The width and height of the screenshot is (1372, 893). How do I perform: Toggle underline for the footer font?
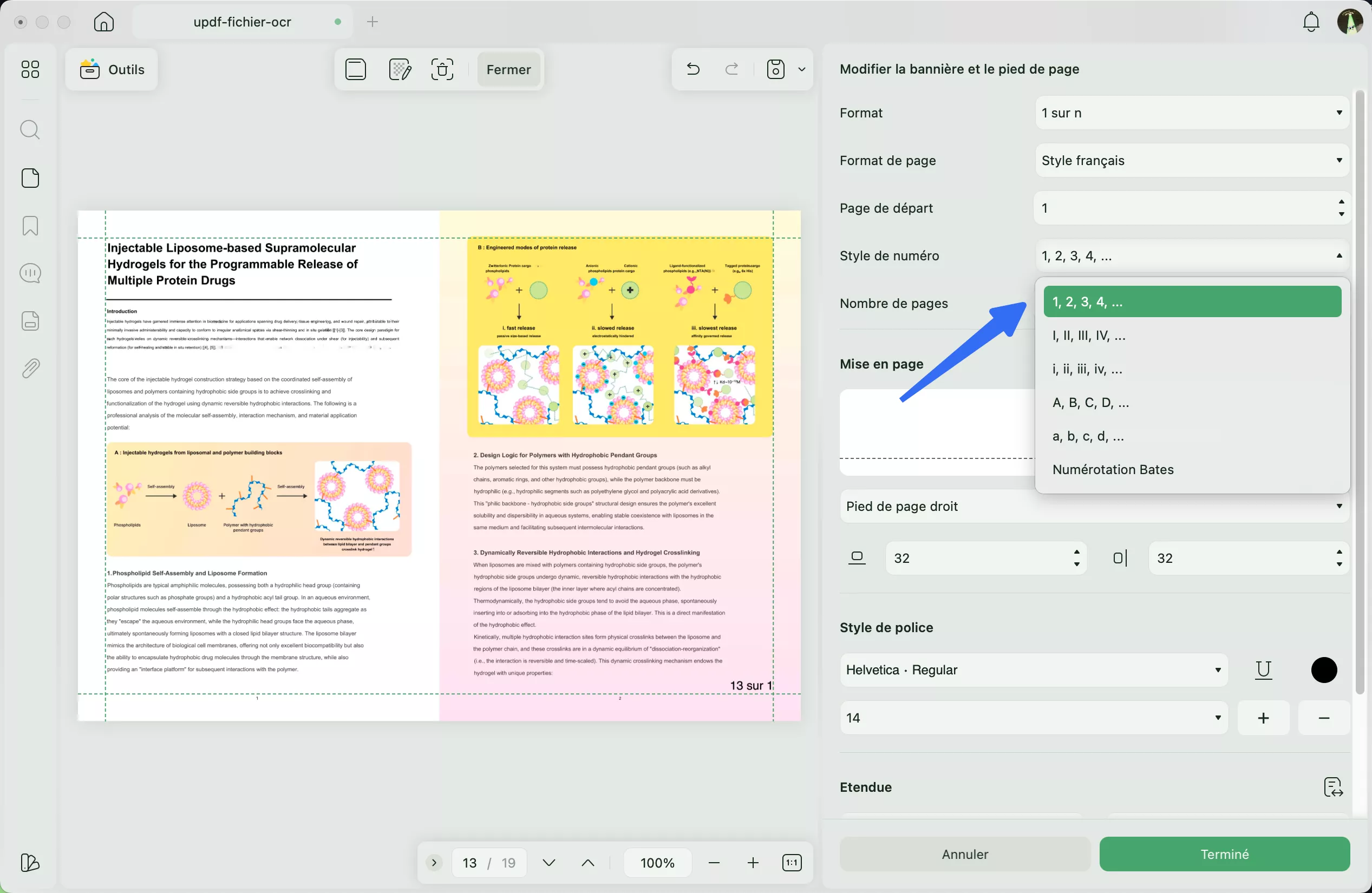point(1263,669)
